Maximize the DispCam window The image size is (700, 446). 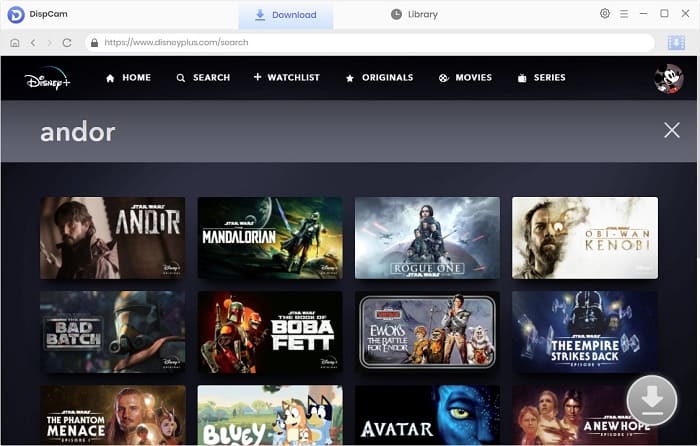click(x=664, y=14)
